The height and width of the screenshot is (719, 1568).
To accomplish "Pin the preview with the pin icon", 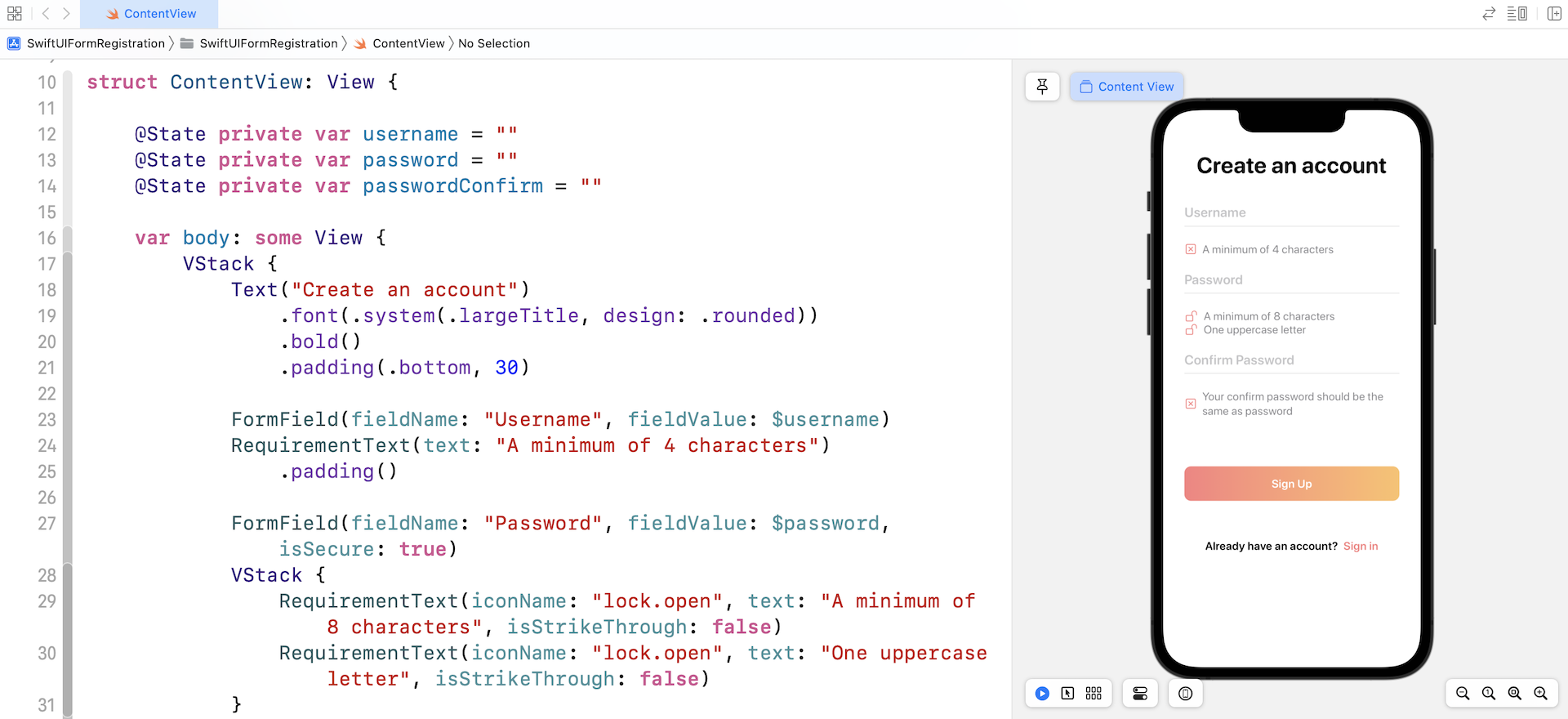I will [1042, 87].
